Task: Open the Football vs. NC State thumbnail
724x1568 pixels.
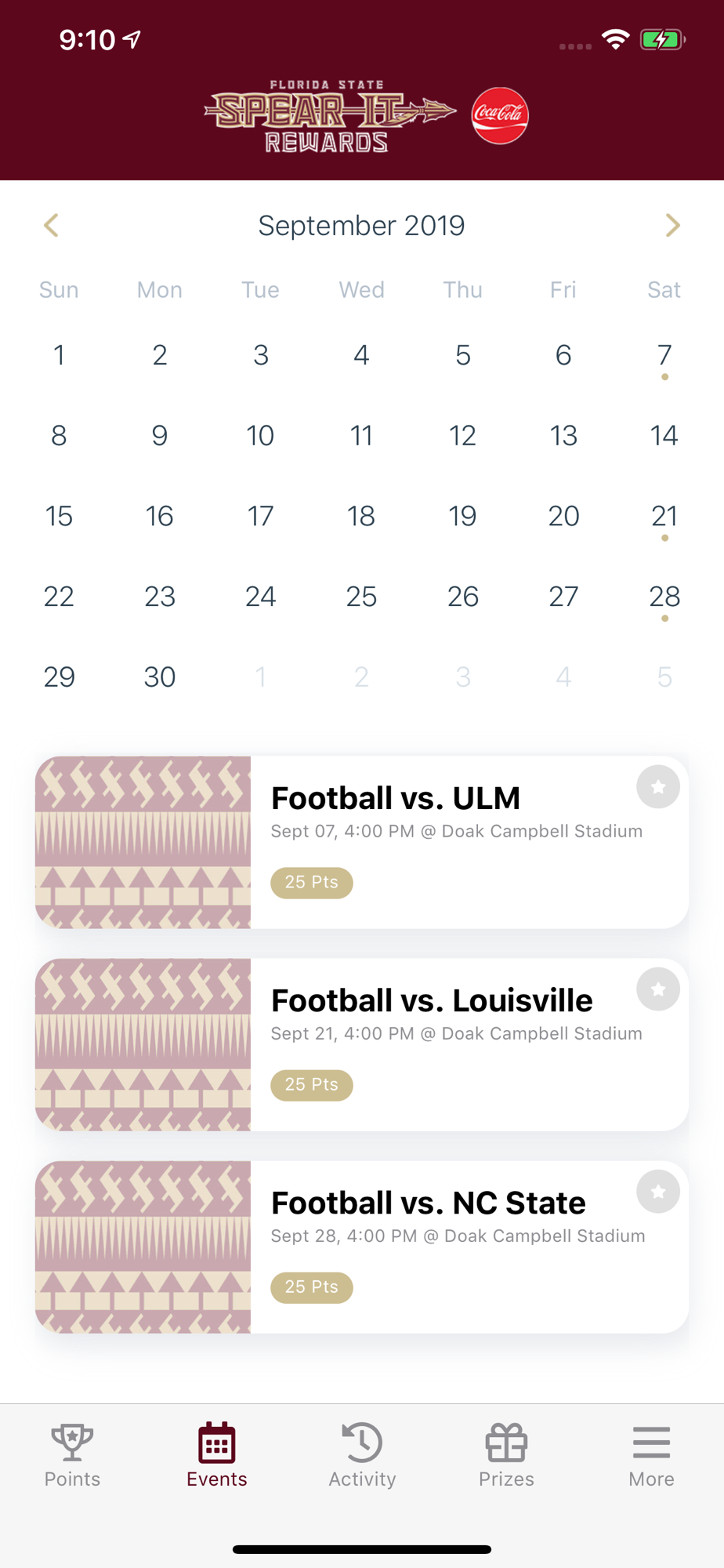Action: pos(143,1247)
